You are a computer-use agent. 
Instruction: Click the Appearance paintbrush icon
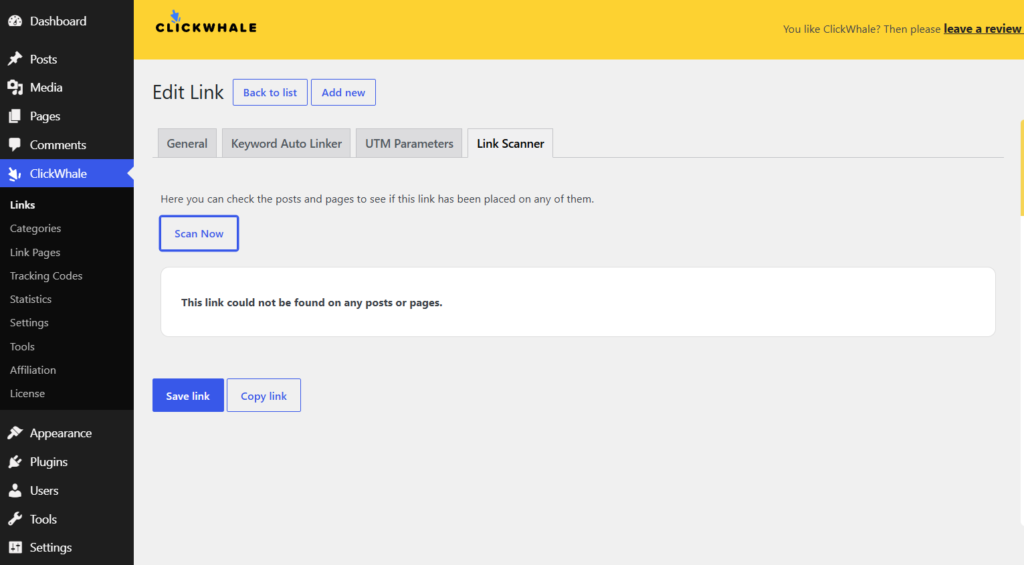tap(15, 433)
